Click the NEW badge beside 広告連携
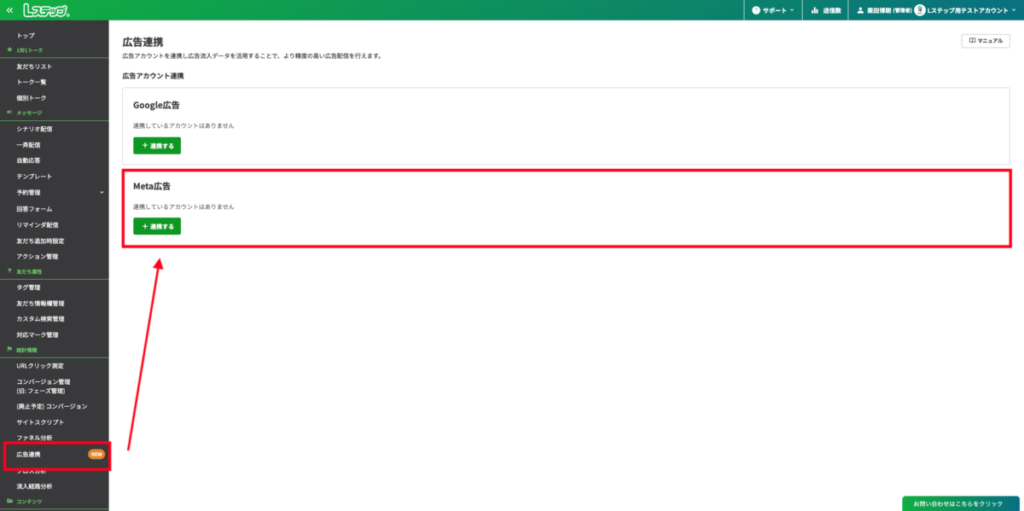This screenshot has height=511, width=1024. tap(96, 454)
